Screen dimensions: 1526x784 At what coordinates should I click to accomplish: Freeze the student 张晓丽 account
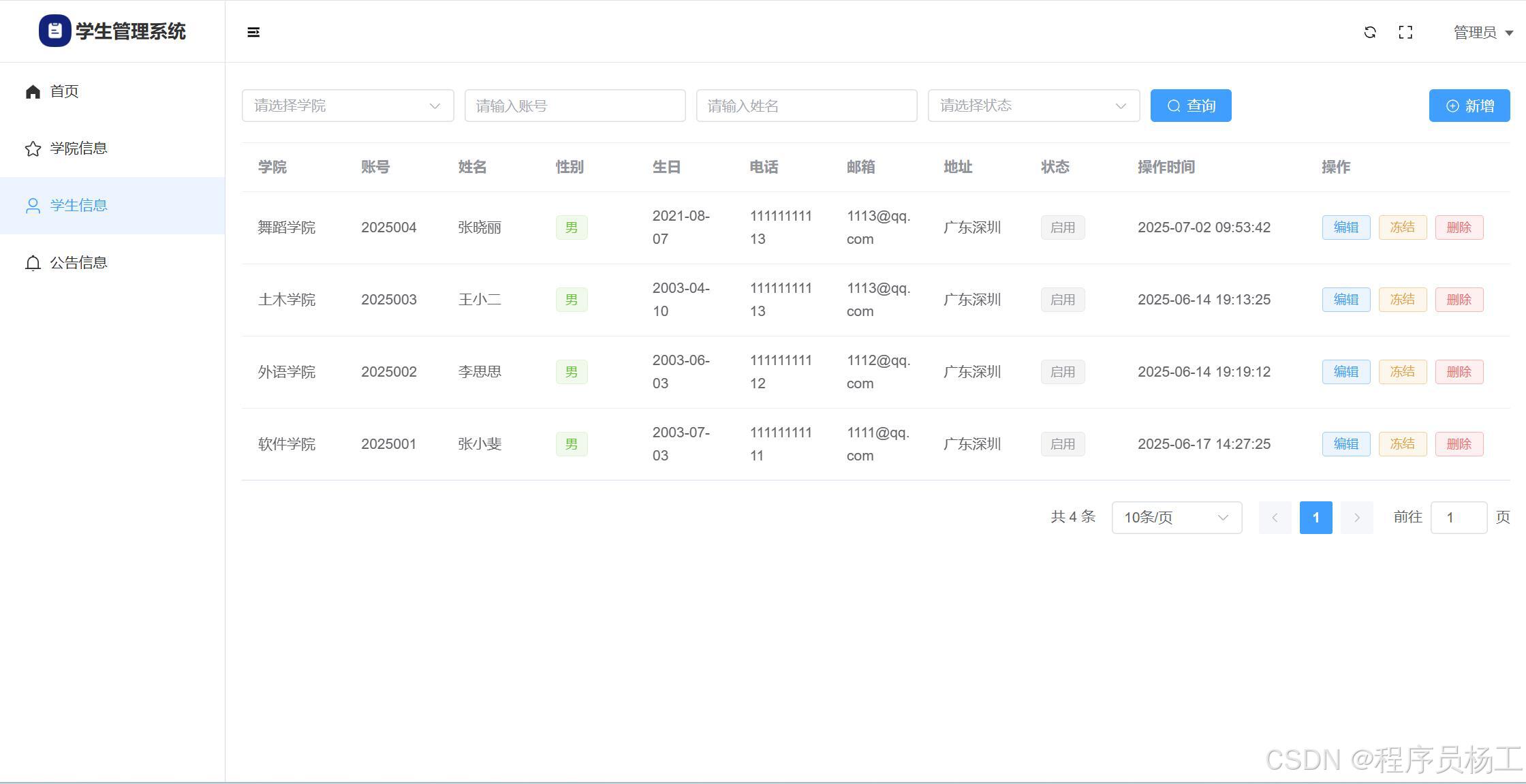[x=1402, y=228]
